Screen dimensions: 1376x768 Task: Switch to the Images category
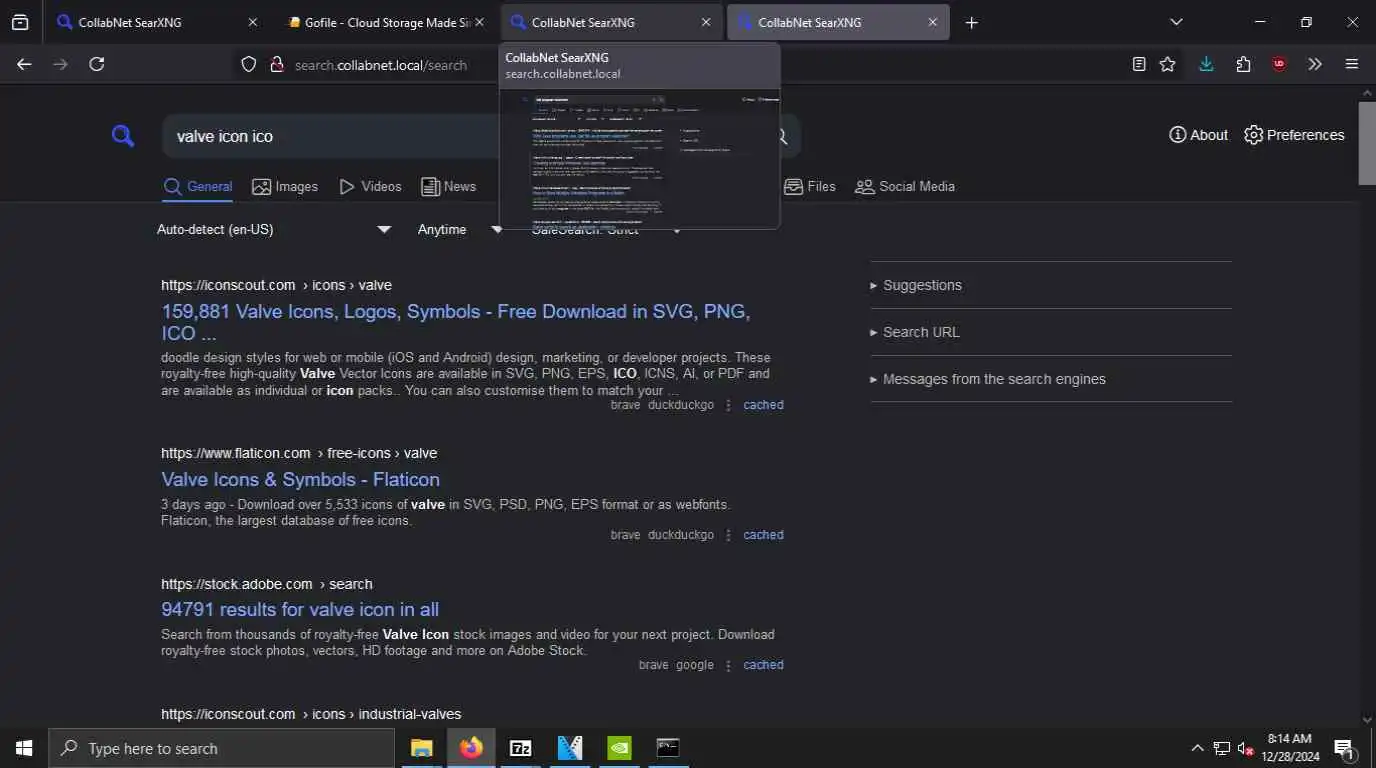pyautogui.click(x=285, y=186)
